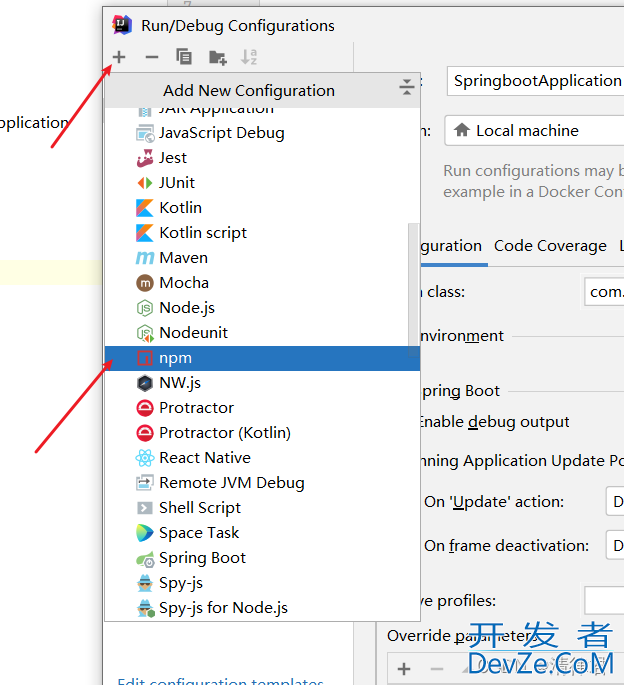Choose the Maven list entry
This screenshot has height=685, width=624.
point(262,258)
